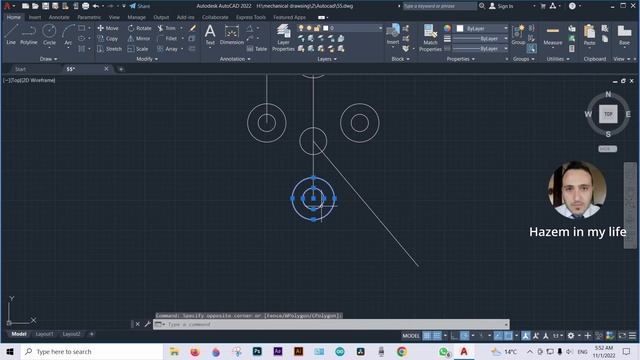The width and height of the screenshot is (640, 360).
Task: Click the Mirror tool
Action: [139, 38]
